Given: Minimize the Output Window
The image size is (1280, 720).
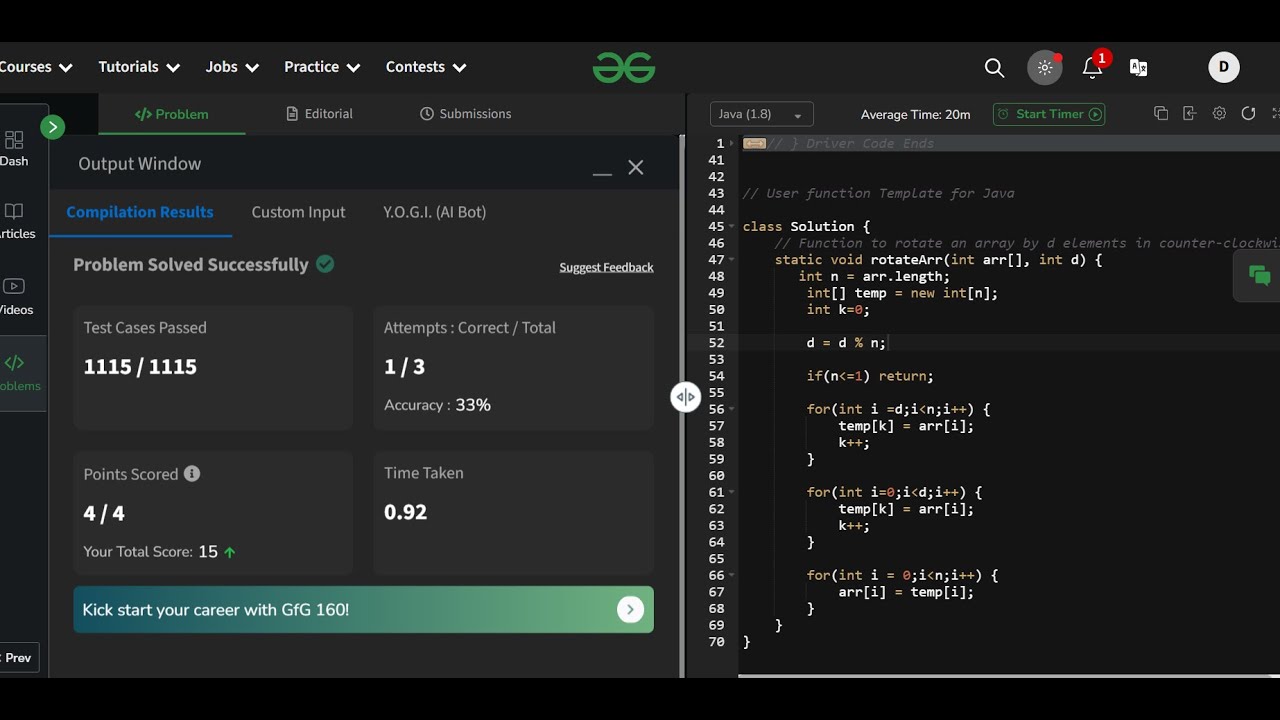Looking at the screenshot, I should [602, 172].
